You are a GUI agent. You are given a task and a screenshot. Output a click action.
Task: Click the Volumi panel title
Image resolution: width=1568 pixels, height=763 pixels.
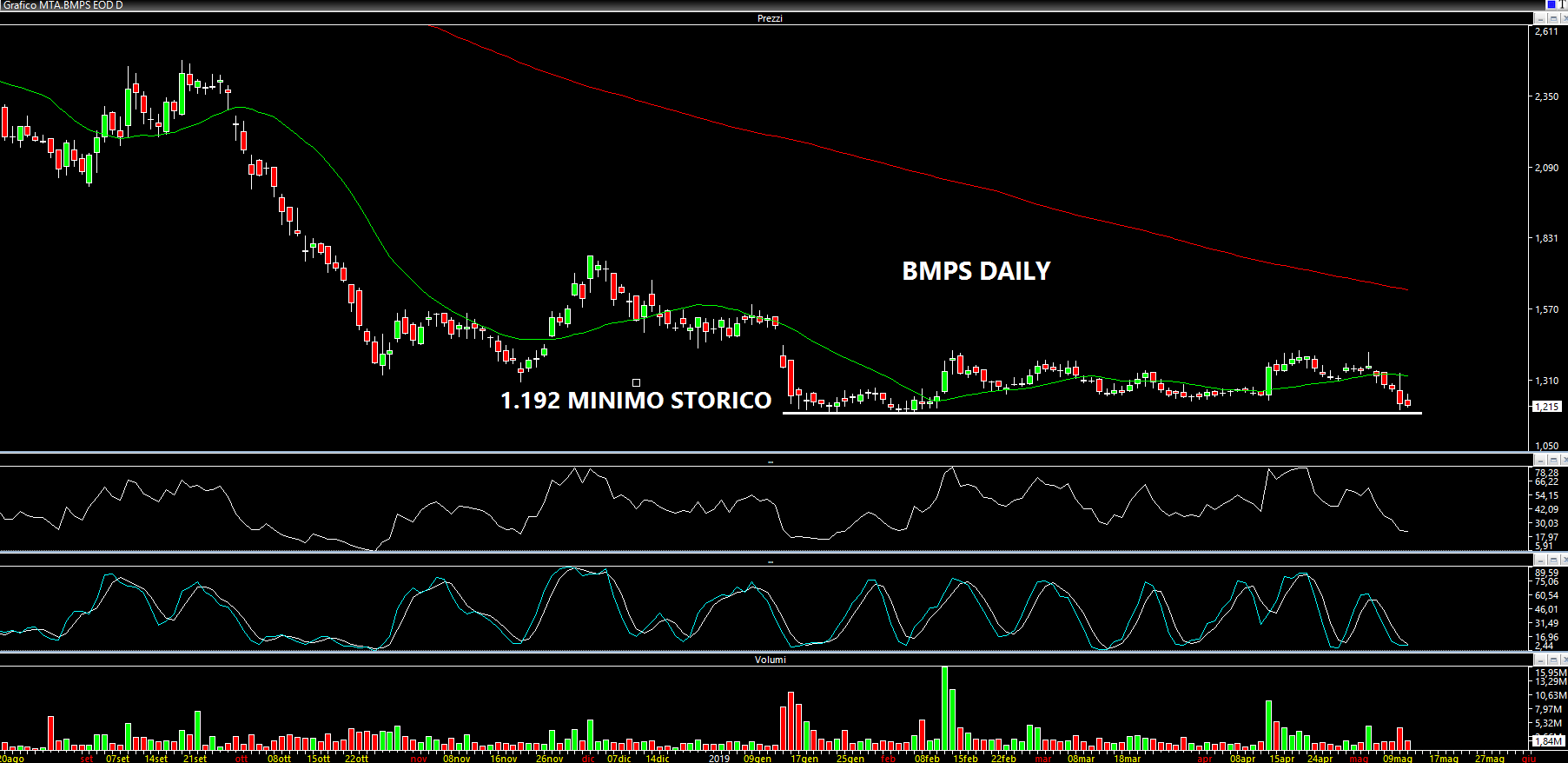pyautogui.click(x=770, y=660)
